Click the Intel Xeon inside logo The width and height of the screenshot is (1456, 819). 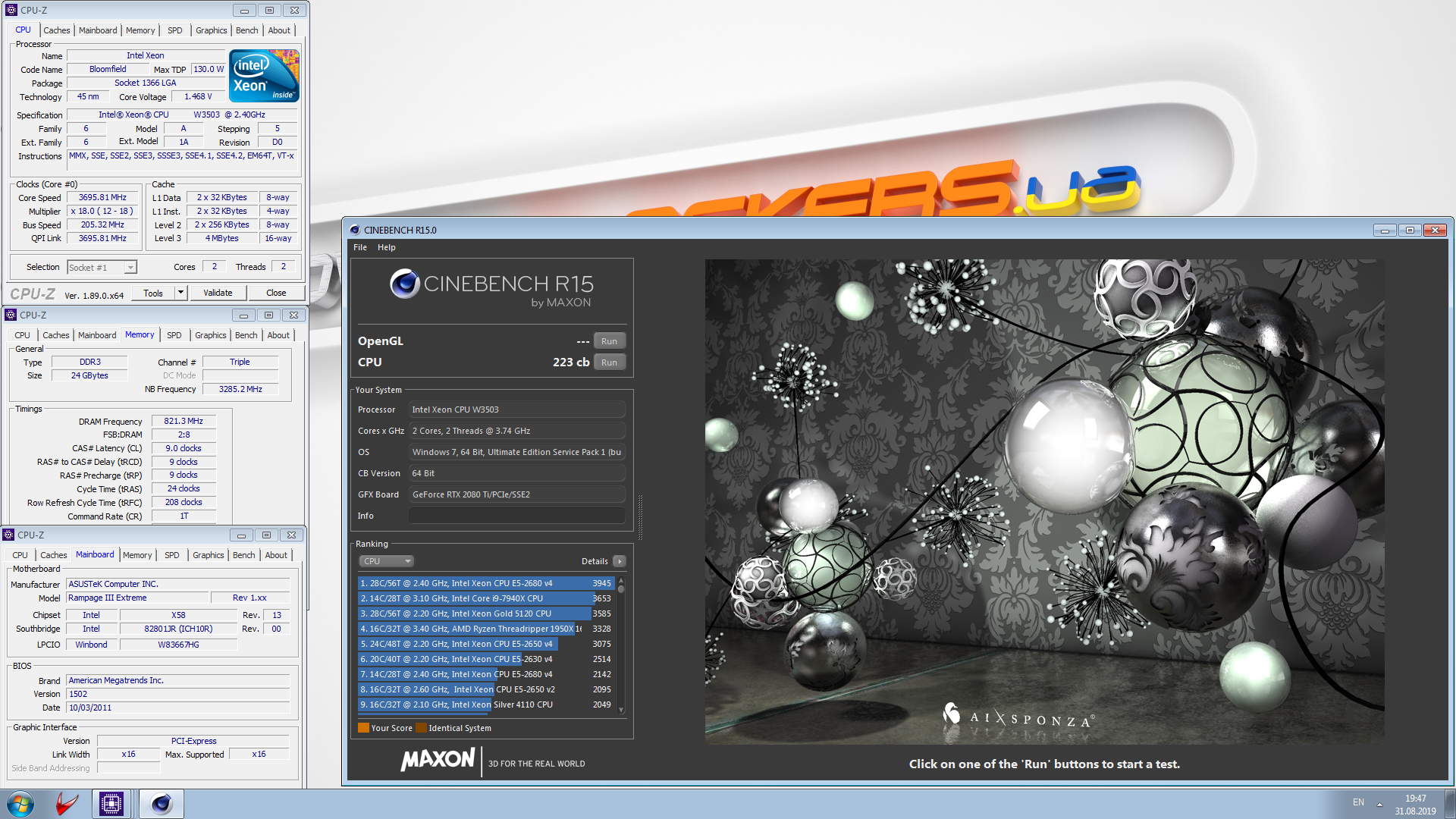tap(264, 76)
